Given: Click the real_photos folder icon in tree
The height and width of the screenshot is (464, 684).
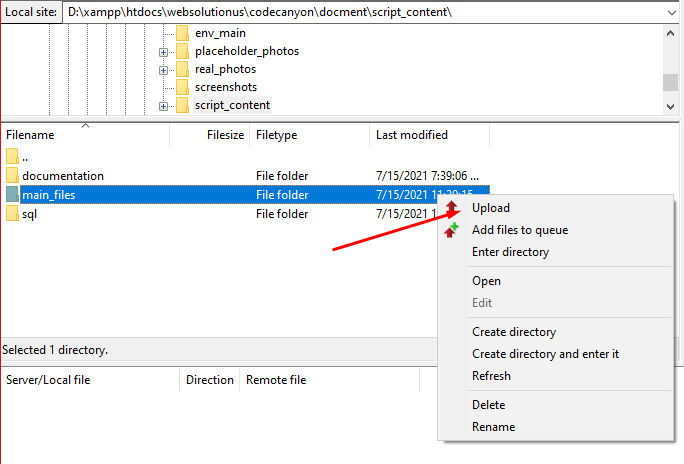Looking at the screenshot, I should coord(182,69).
